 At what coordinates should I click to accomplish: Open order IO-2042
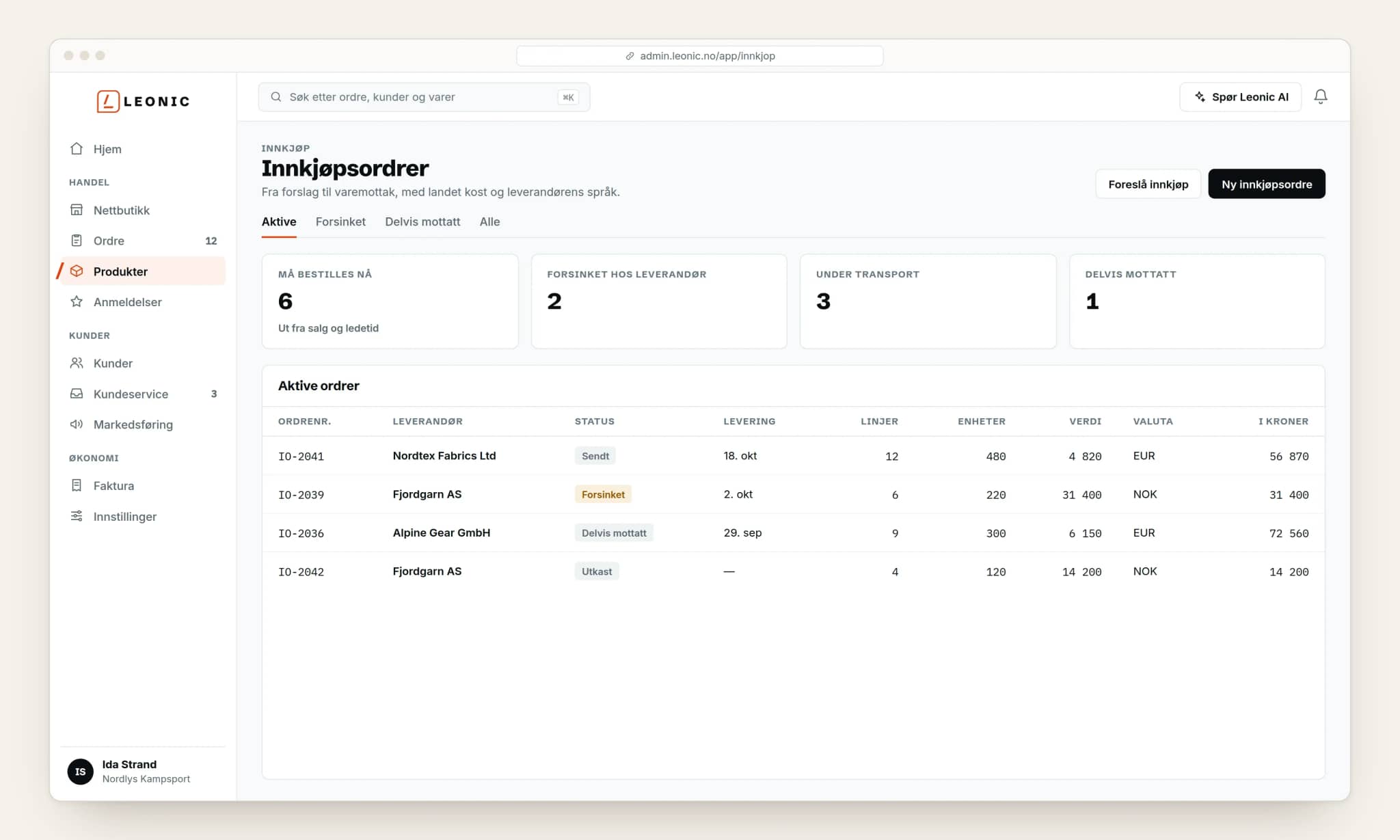pyautogui.click(x=301, y=571)
